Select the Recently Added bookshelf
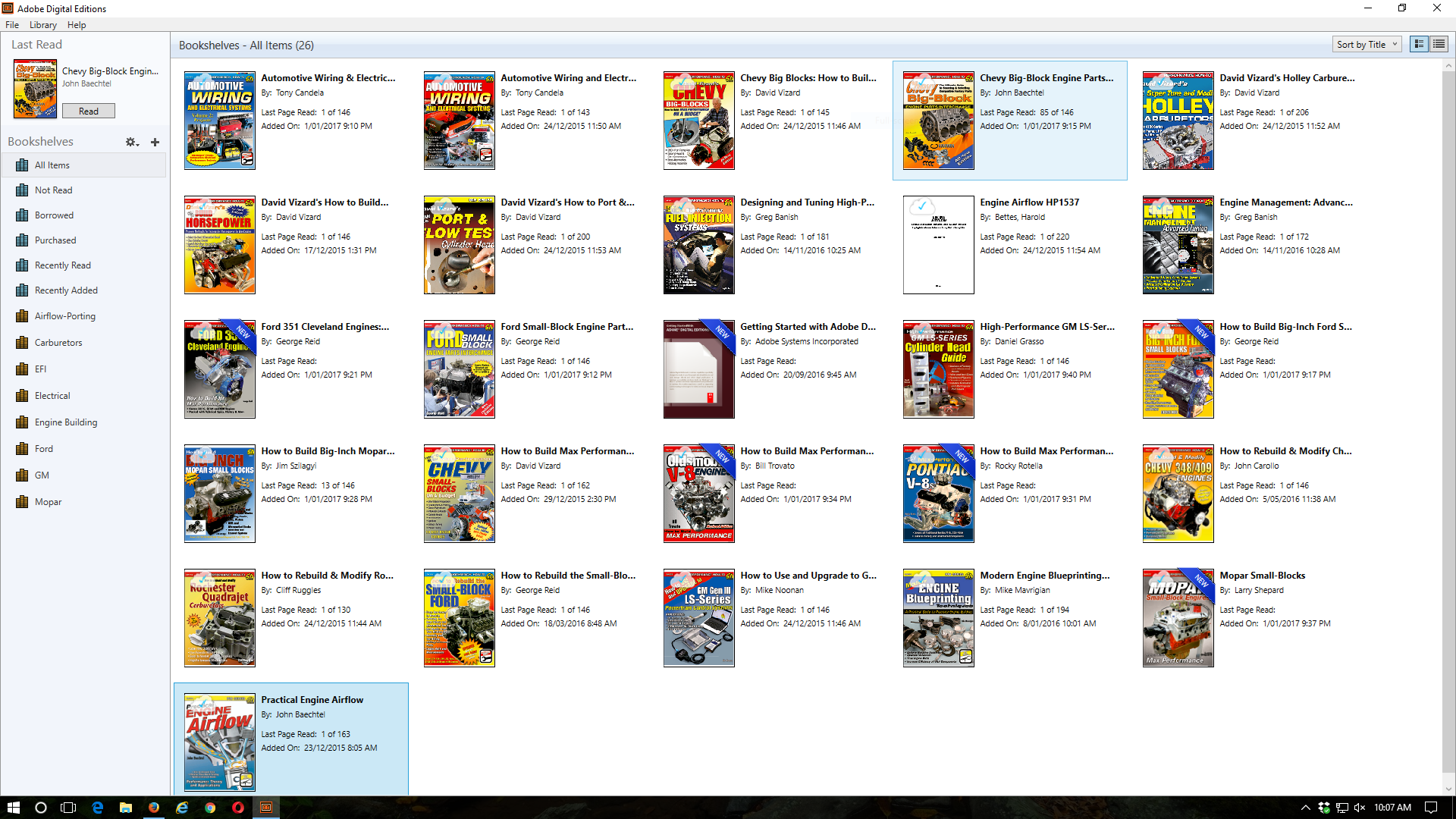This screenshot has height=819, width=1456. click(x=83, y=290)
